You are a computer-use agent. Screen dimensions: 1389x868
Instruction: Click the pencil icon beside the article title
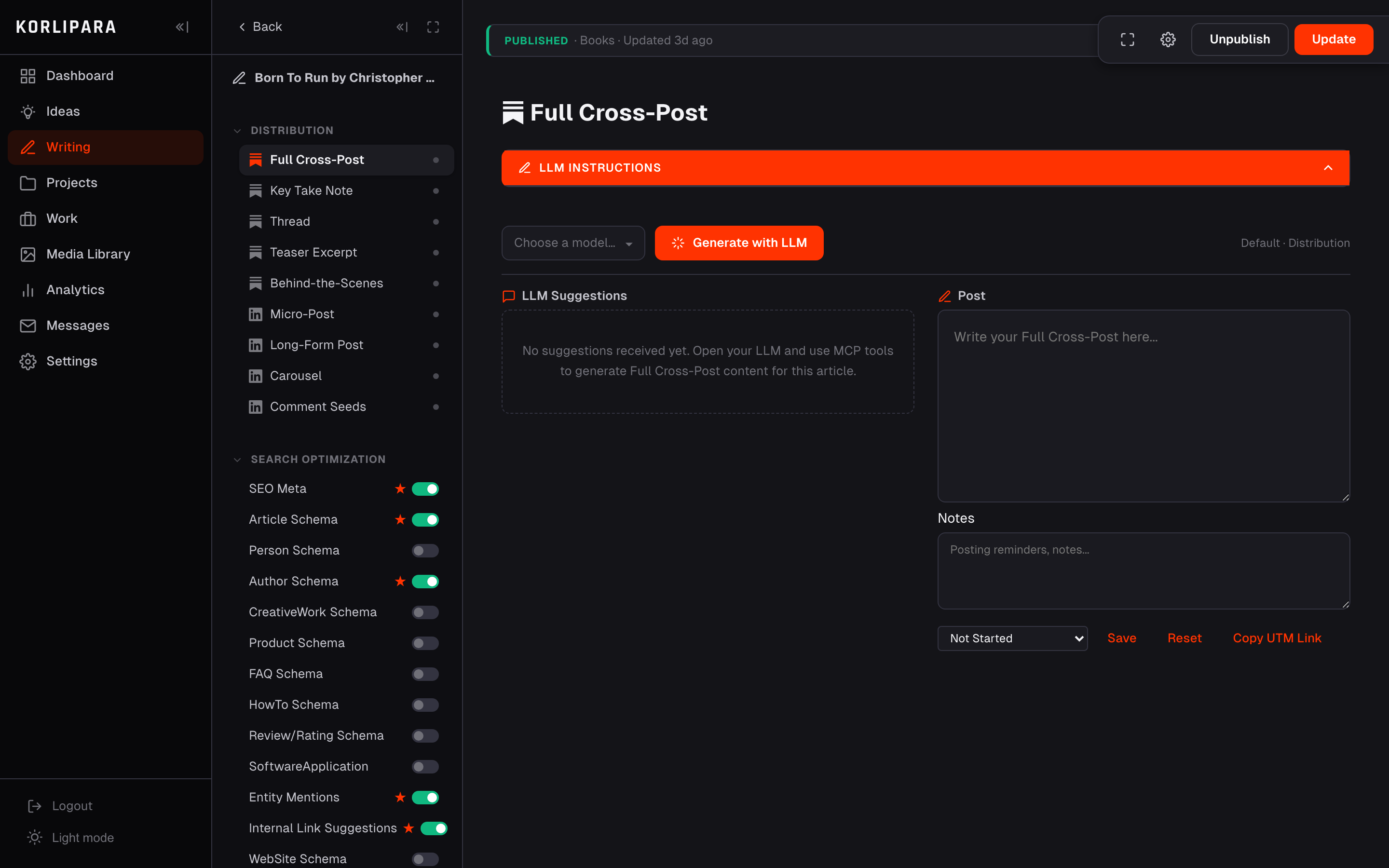click(239, 78)
